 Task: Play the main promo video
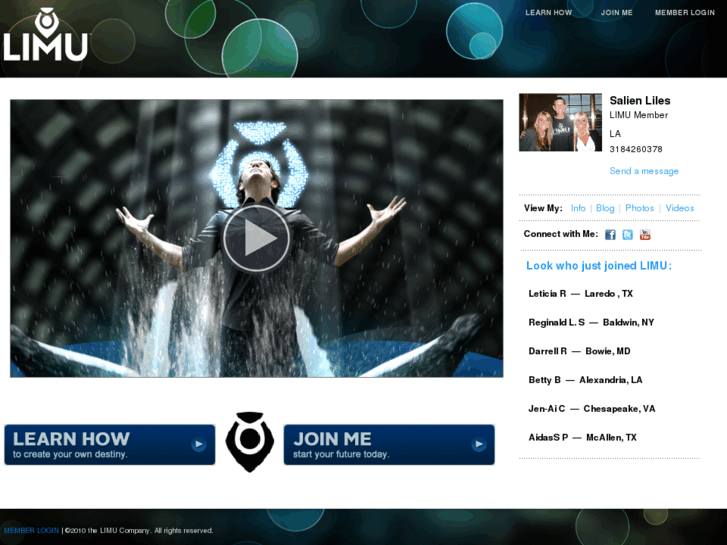tap(256, 238)
